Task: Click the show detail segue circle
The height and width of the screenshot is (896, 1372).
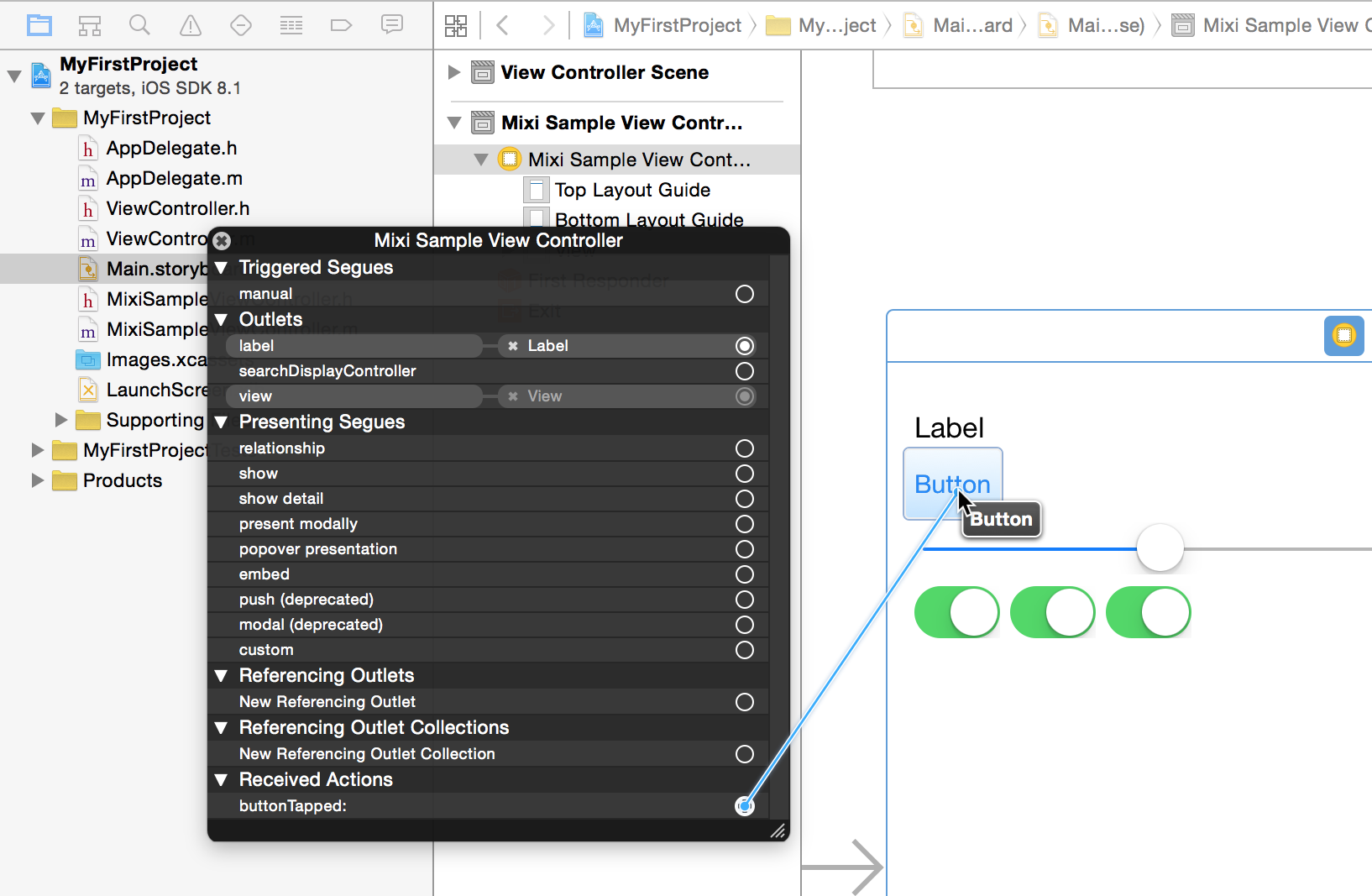Action: (x=745, y=499)
